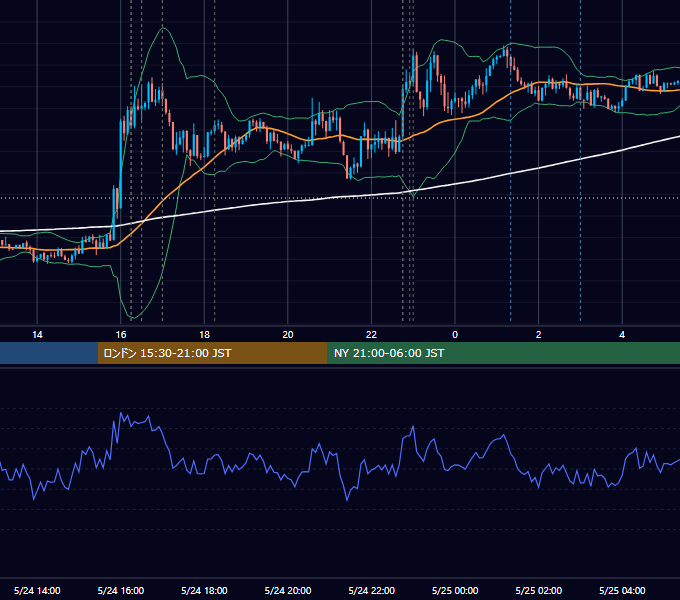Image resolution: width=680 pixels, height=600 pixels.
Task: Click hour label 4 on upper axis
Action: click(622, 335)
